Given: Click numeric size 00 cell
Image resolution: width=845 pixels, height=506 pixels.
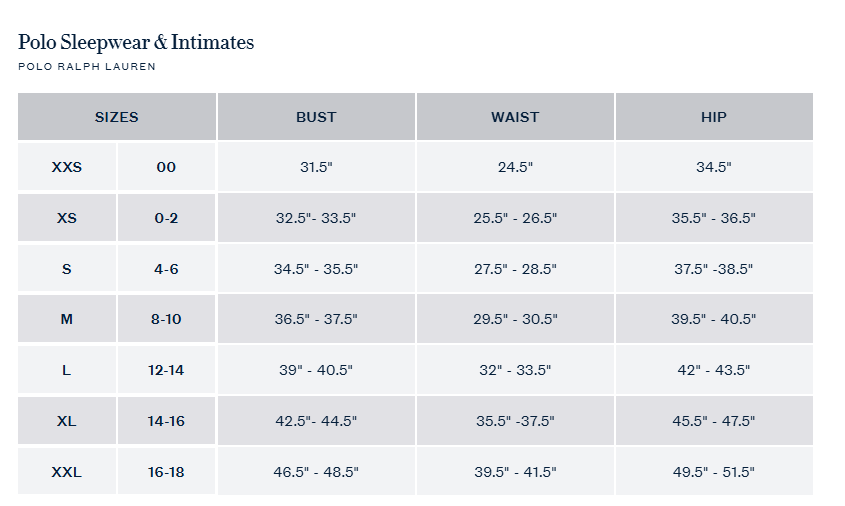Looking at the screenshot, I should 166,167.
